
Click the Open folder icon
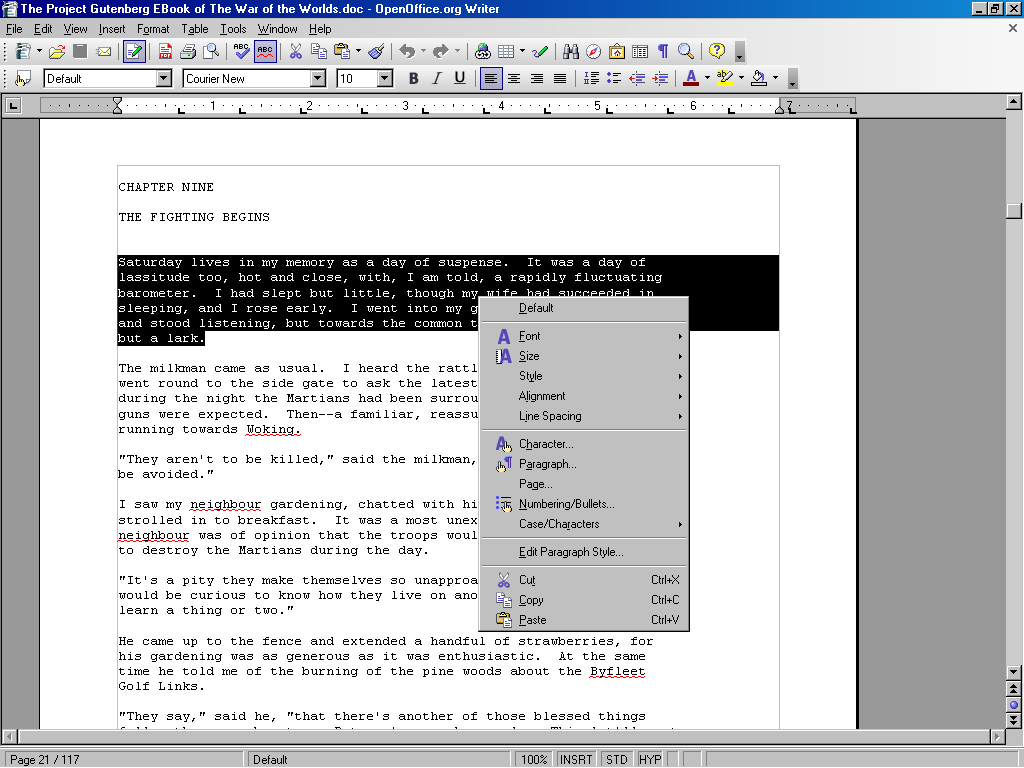pyautogui.click(x=57, y=51)
